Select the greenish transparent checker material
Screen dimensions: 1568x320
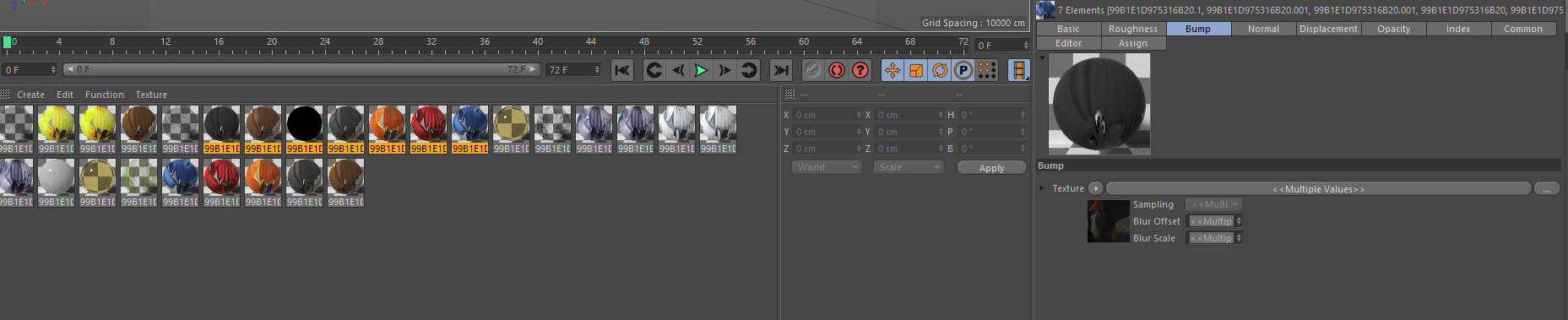click(x=138, y=177)
